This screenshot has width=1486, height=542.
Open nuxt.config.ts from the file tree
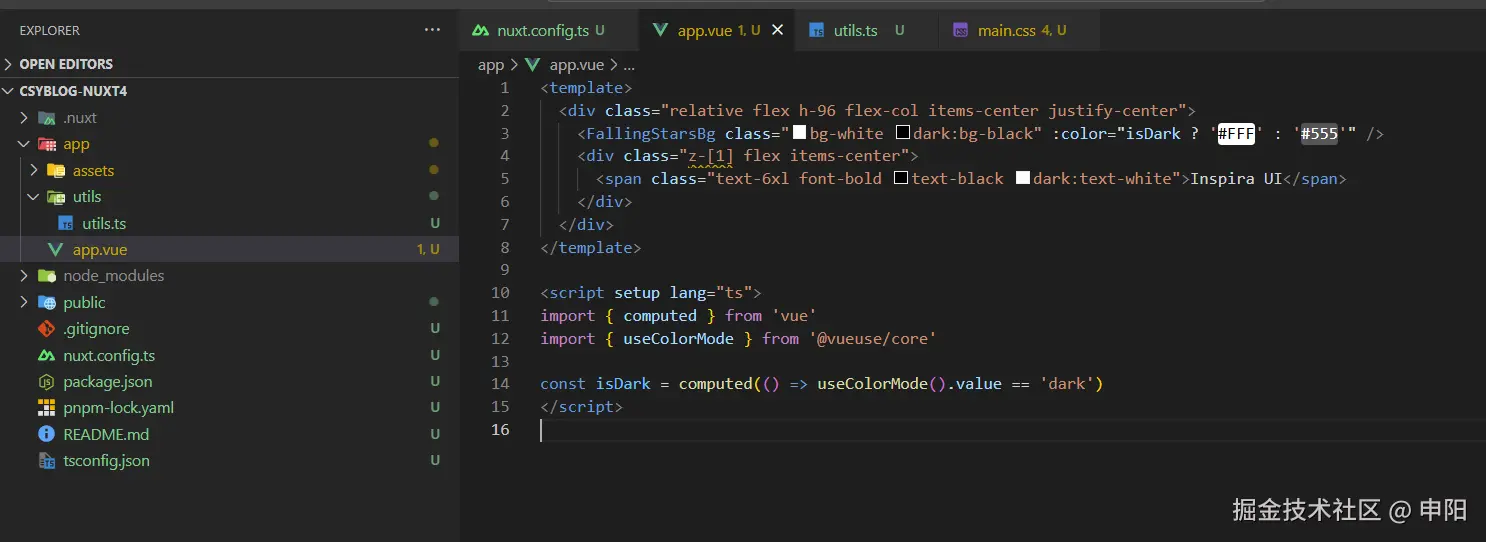229,355
